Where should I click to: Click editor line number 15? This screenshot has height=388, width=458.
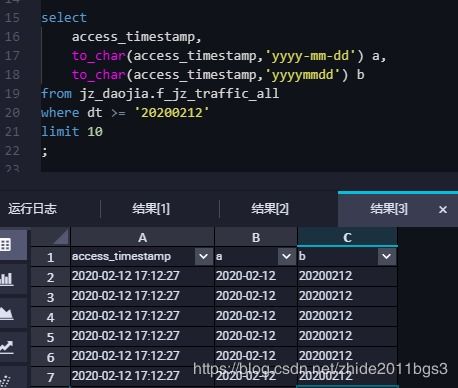[12, 17]
